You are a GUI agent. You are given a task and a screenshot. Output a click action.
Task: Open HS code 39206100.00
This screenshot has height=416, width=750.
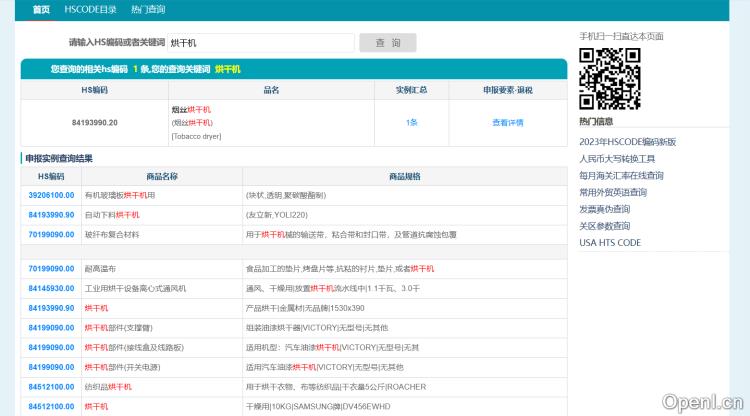click(x=51, y=195)
